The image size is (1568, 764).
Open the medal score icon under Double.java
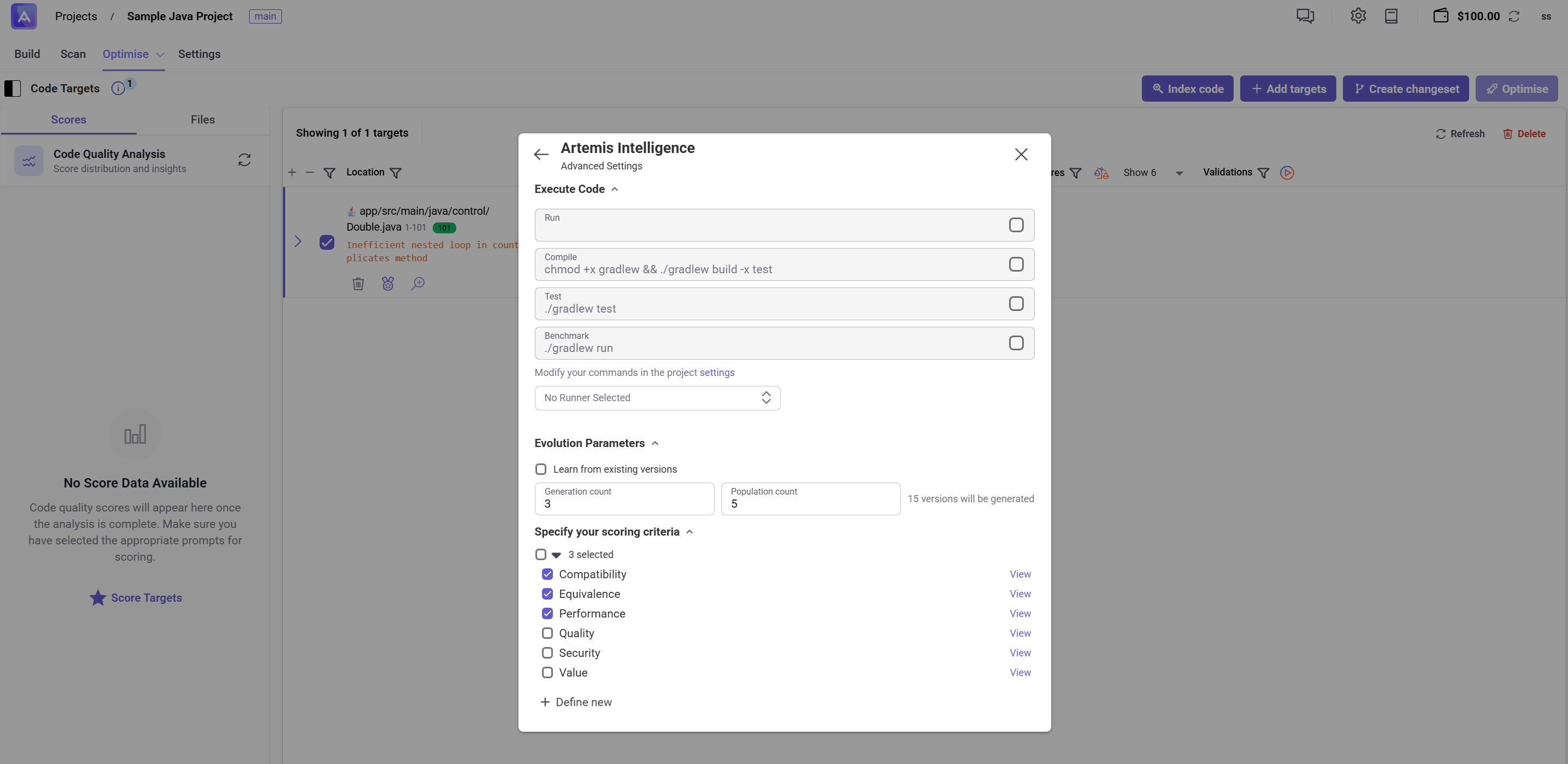[388, 284]
